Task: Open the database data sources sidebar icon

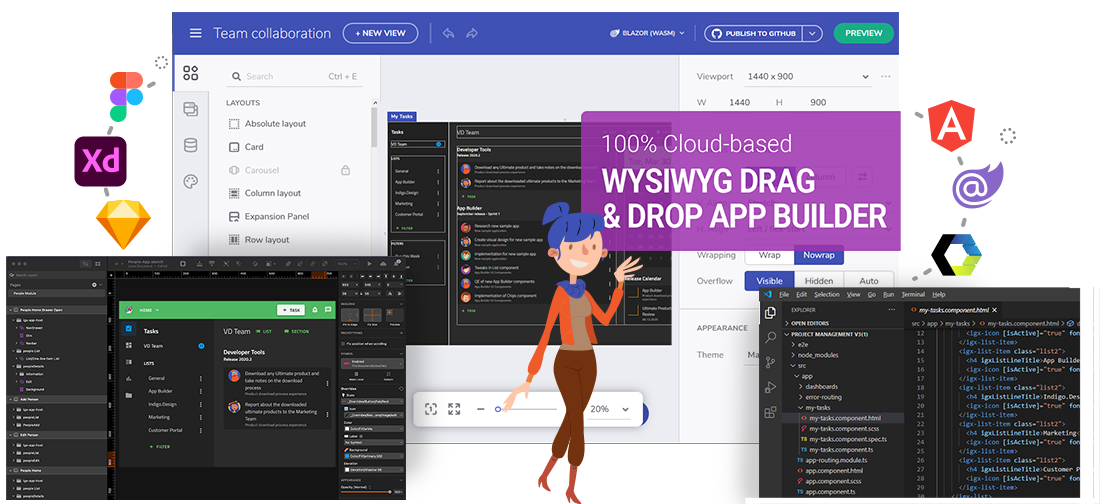Action: coord(190,145)
